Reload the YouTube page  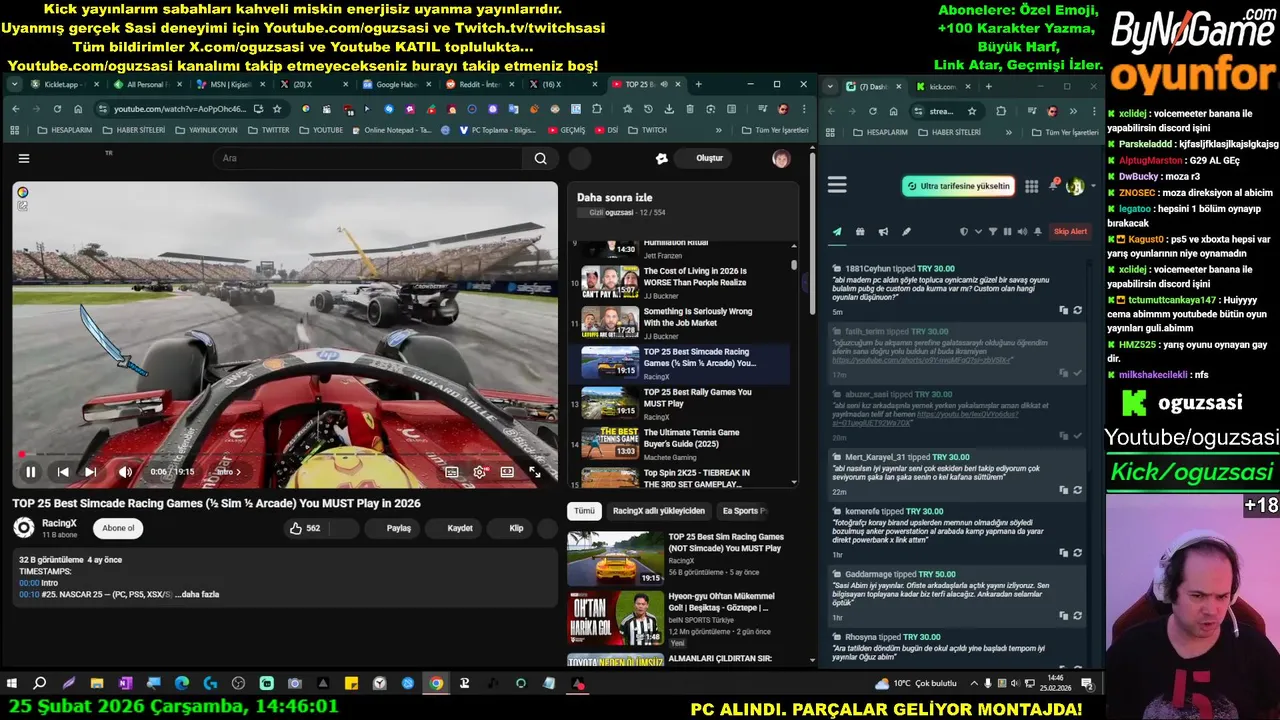point(57,109)
